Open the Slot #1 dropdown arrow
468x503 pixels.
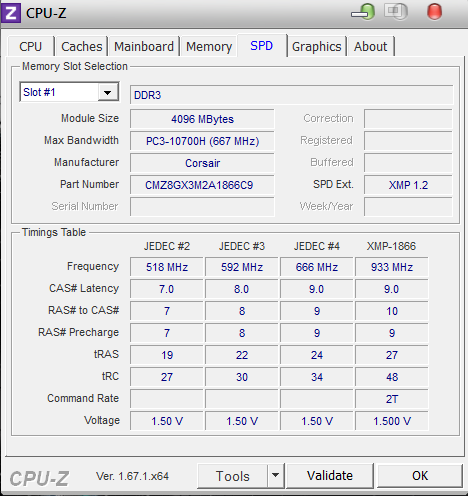[x=108, y=92]
